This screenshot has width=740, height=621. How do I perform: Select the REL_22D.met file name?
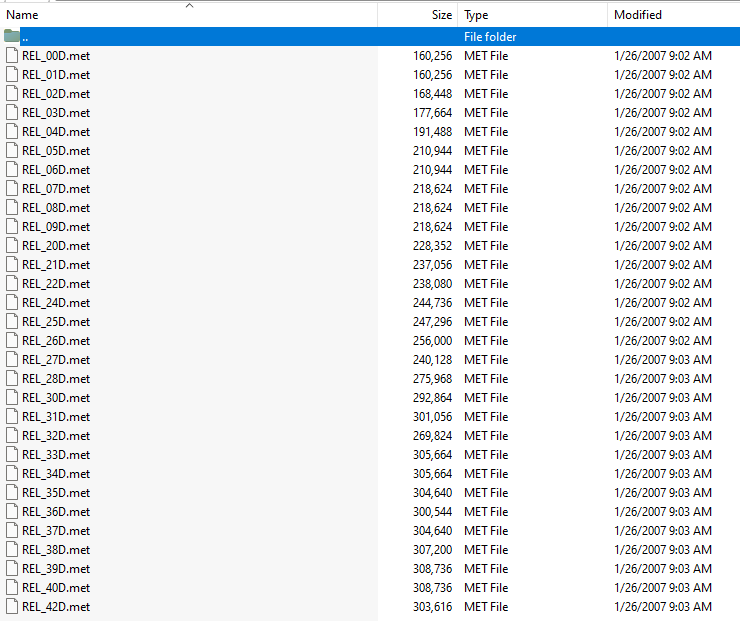point(56,284)
